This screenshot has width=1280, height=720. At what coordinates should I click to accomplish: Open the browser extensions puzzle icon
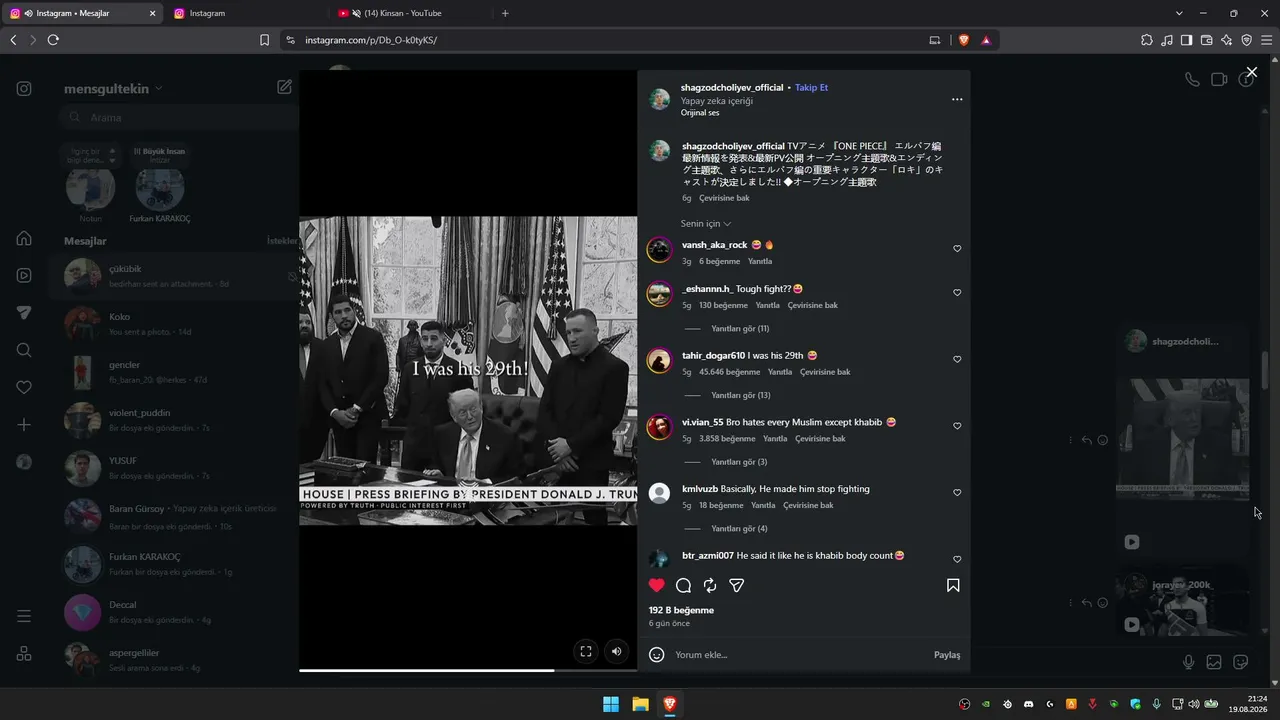[x=1147, y=40]
